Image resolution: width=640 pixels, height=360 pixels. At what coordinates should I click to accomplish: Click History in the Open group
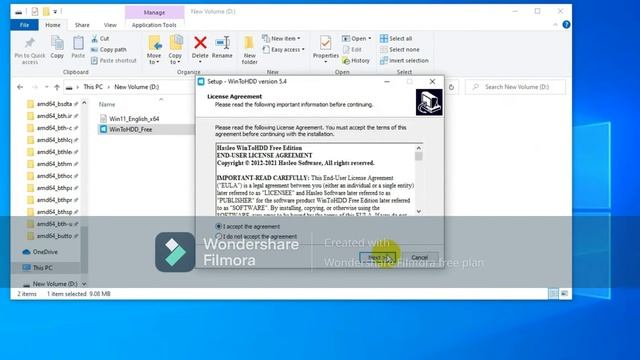coord(356,60)
